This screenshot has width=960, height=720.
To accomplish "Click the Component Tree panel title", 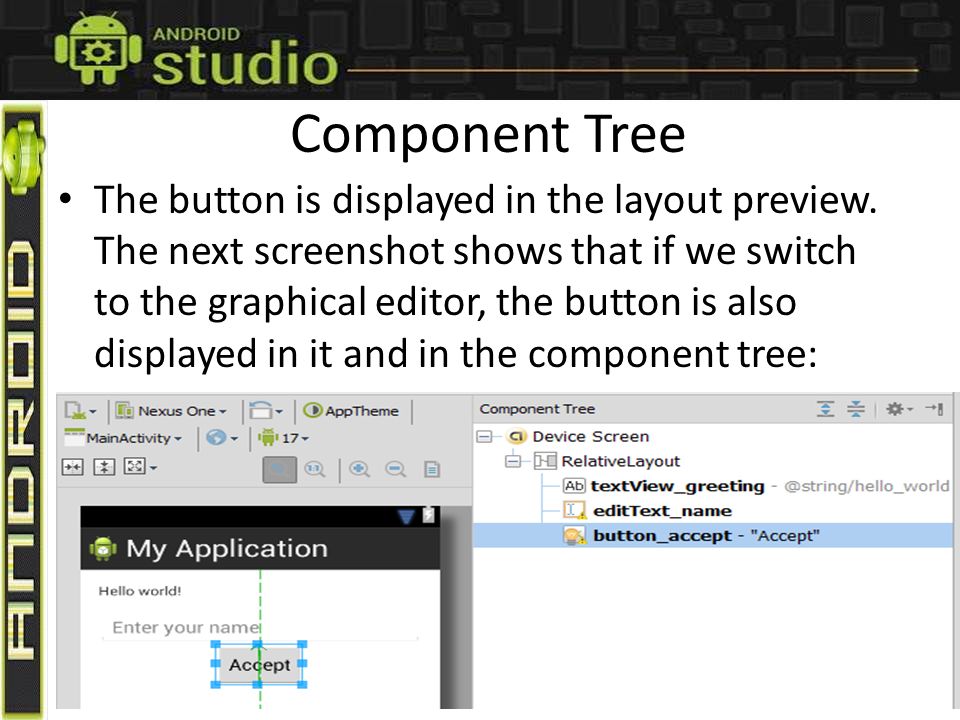I will click(537, 408).
